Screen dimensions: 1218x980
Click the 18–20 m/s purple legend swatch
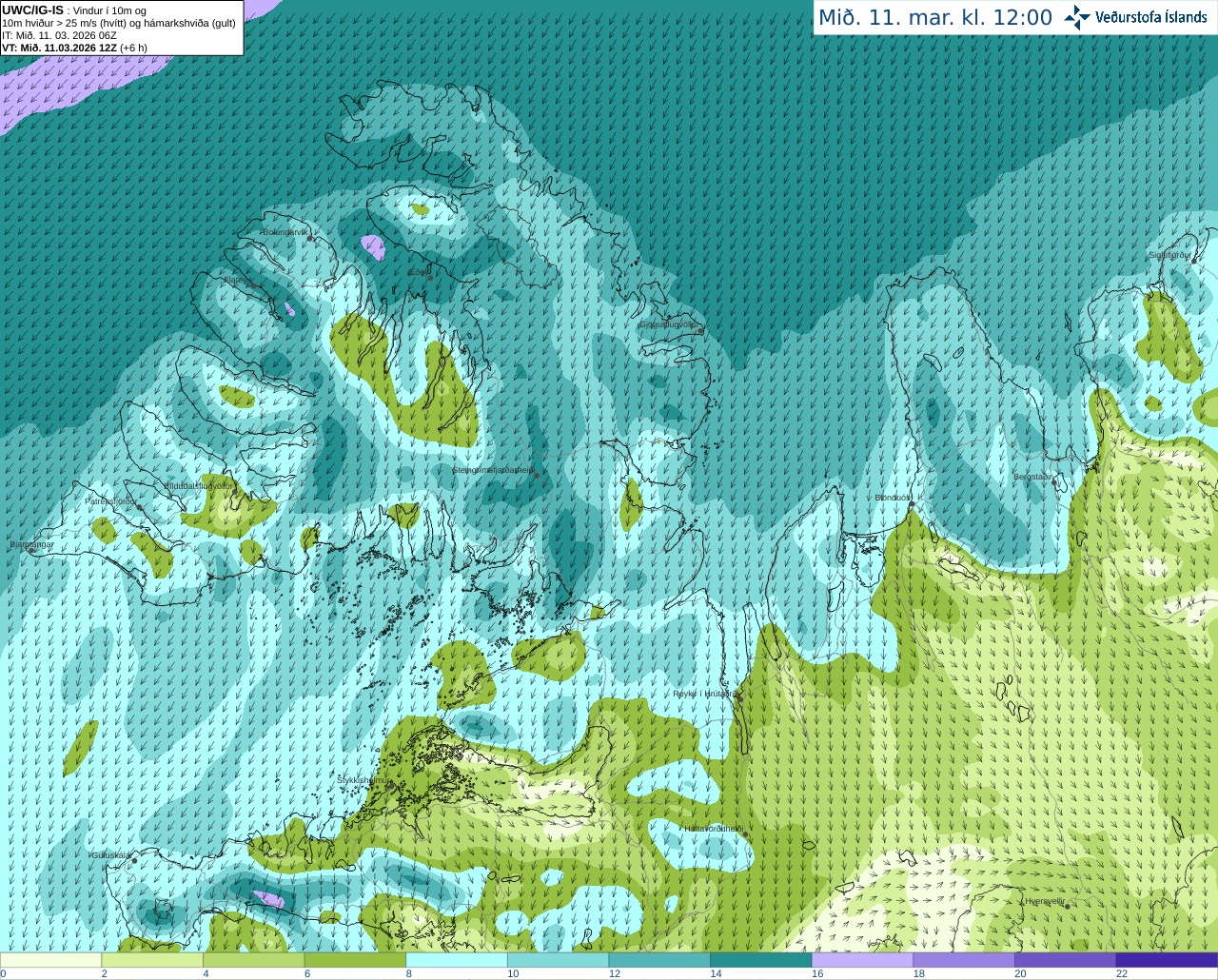[963, 960]
